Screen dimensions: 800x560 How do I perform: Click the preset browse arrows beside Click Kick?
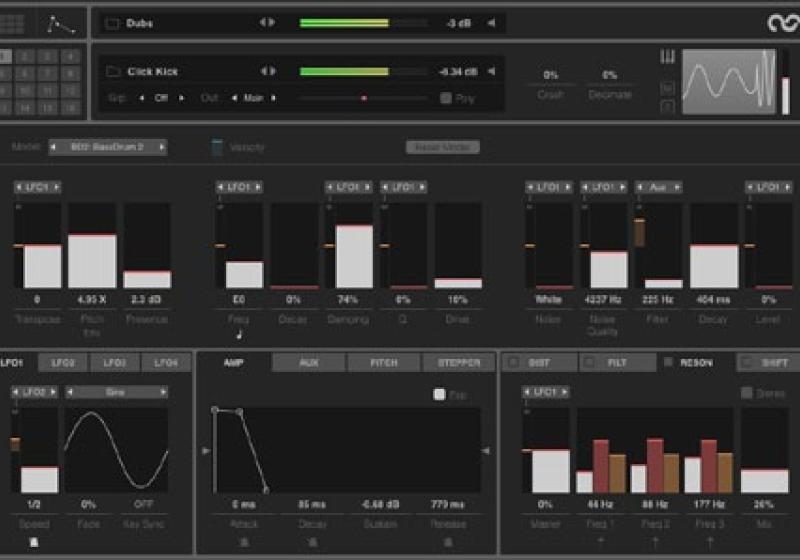[x=267, y=71]
